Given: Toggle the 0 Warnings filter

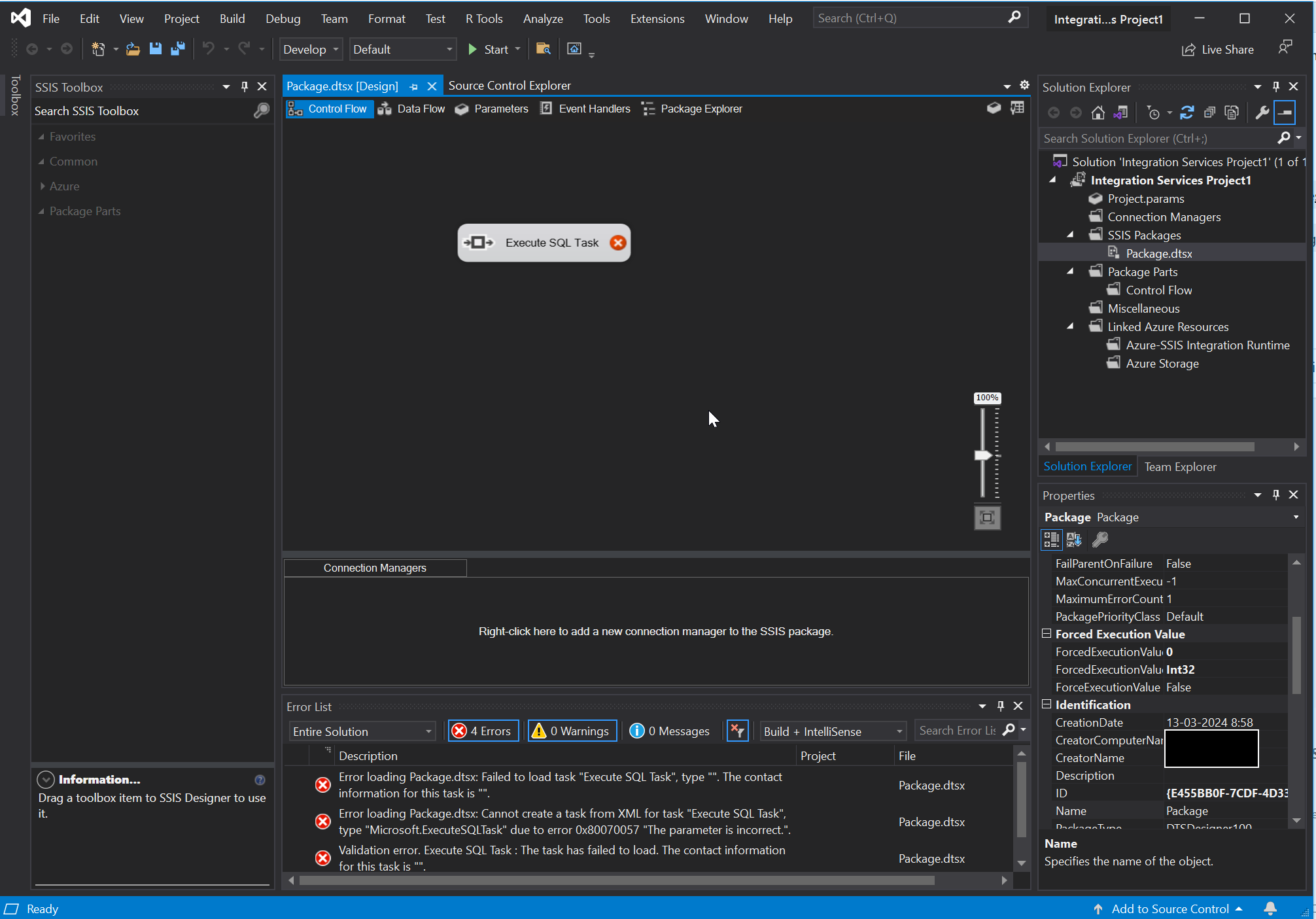Looking at the screenshot, I should point(571,731).
